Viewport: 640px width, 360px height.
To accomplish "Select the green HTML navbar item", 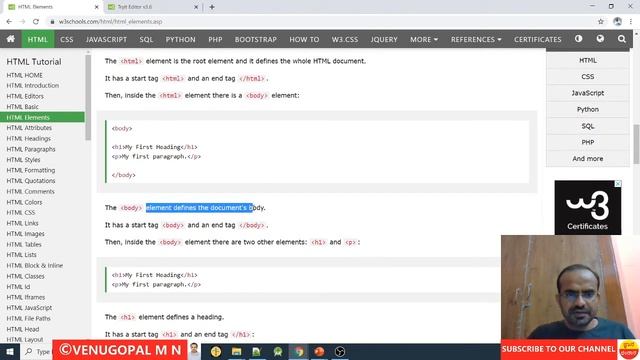I will click(x=38, y=40).
